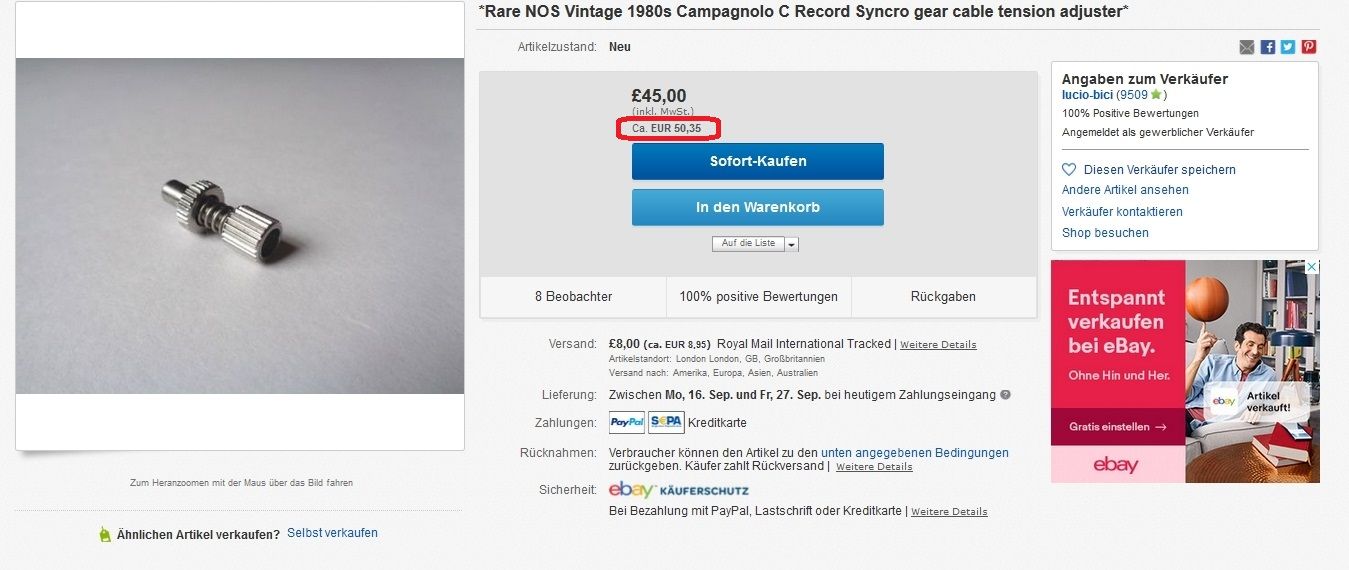Click the PayPal payment logo
This screenshot has height=570, width=1349.
tap(627, 423)
